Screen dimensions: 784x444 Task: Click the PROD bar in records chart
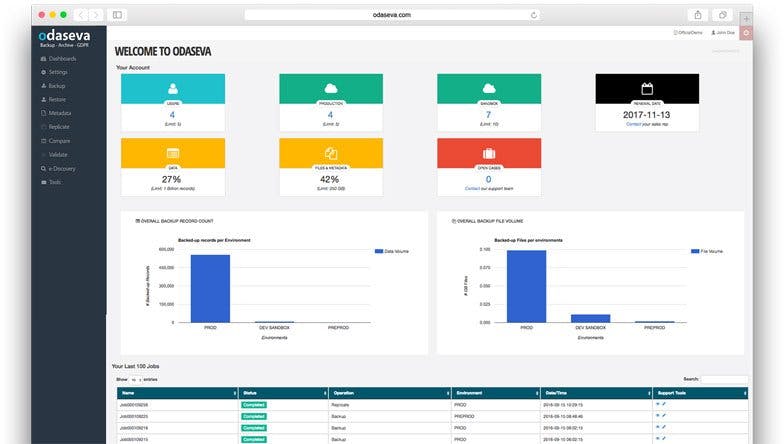(210, 288)
